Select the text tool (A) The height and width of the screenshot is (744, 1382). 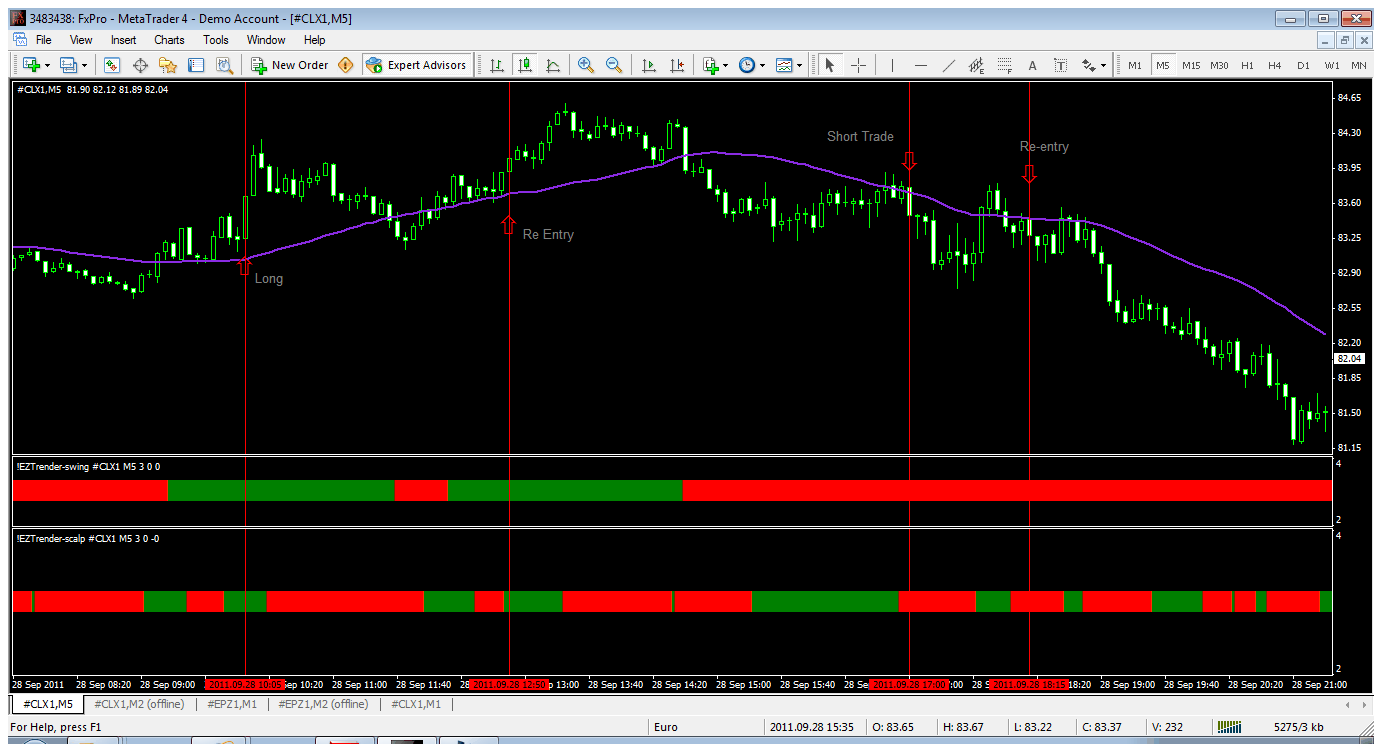tap(1032, 65)
